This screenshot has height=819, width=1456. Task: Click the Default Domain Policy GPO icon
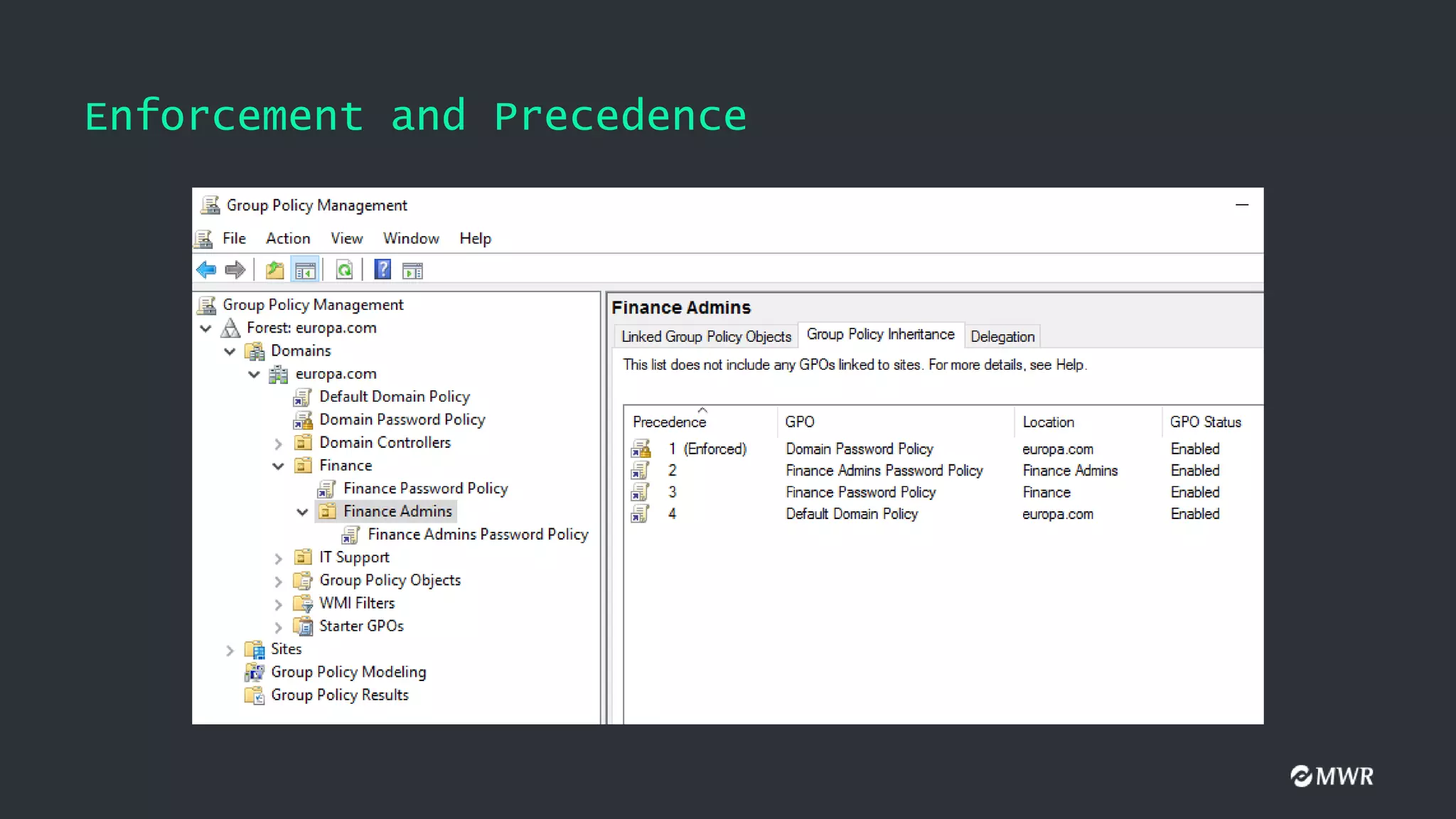click(x=302, y=397)
